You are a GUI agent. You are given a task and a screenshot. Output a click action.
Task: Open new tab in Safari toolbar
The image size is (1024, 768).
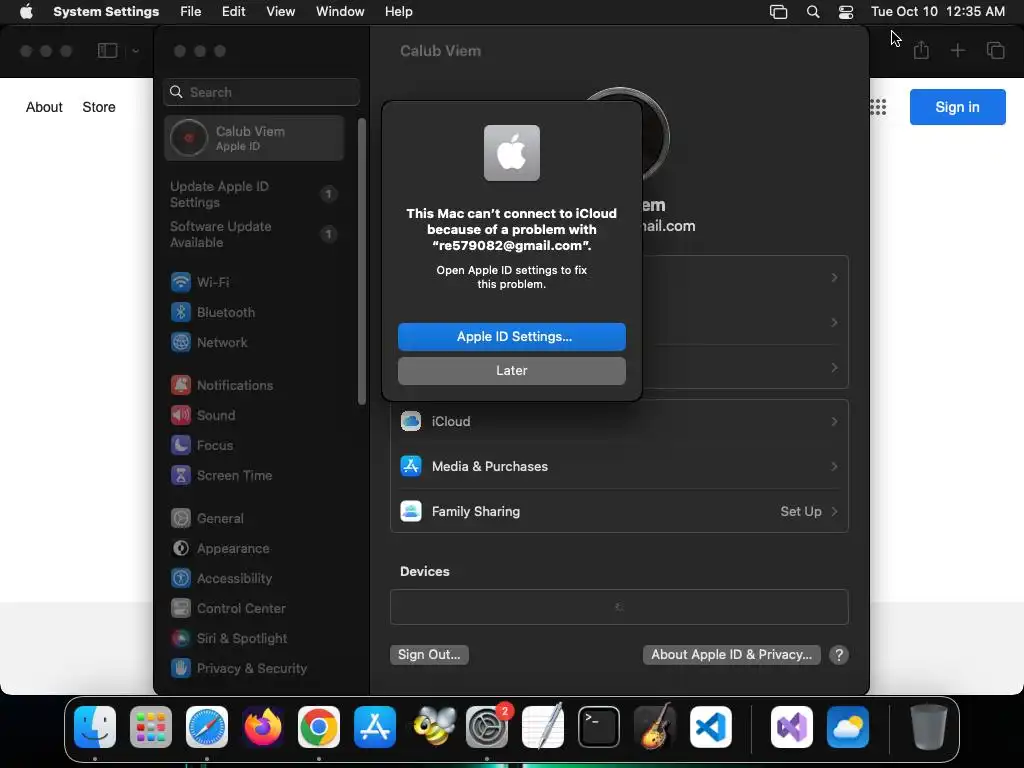[957, 50]
